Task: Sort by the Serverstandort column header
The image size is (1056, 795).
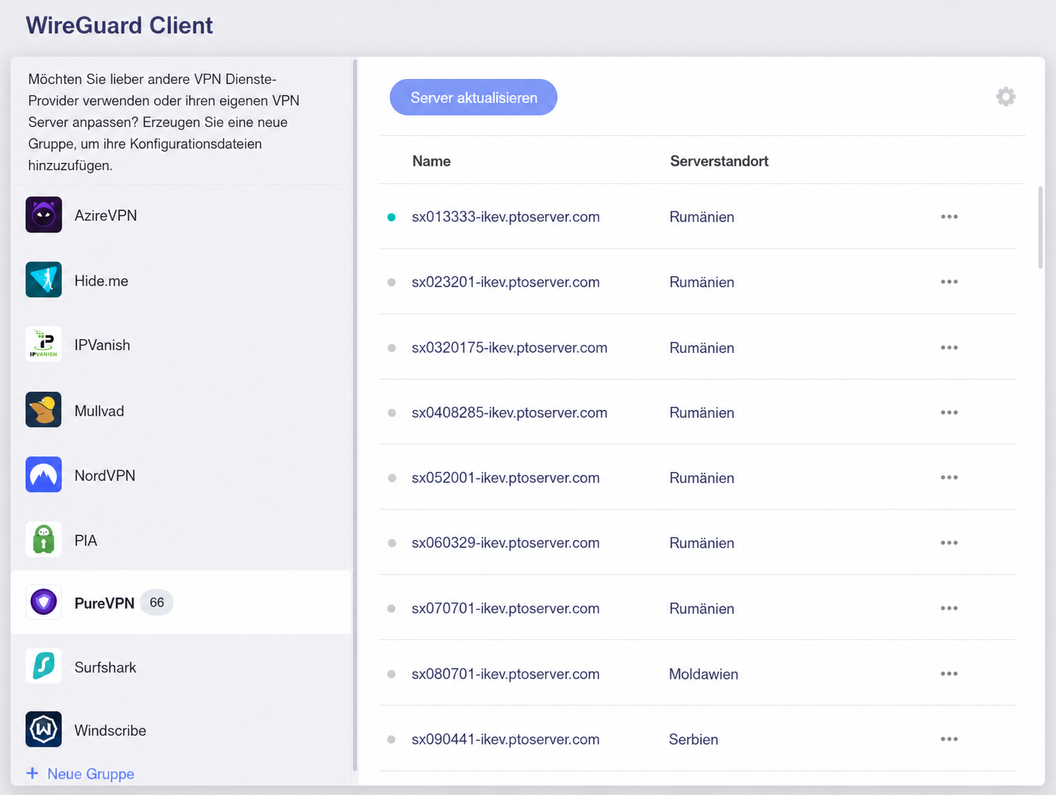Action: point(719,161)
